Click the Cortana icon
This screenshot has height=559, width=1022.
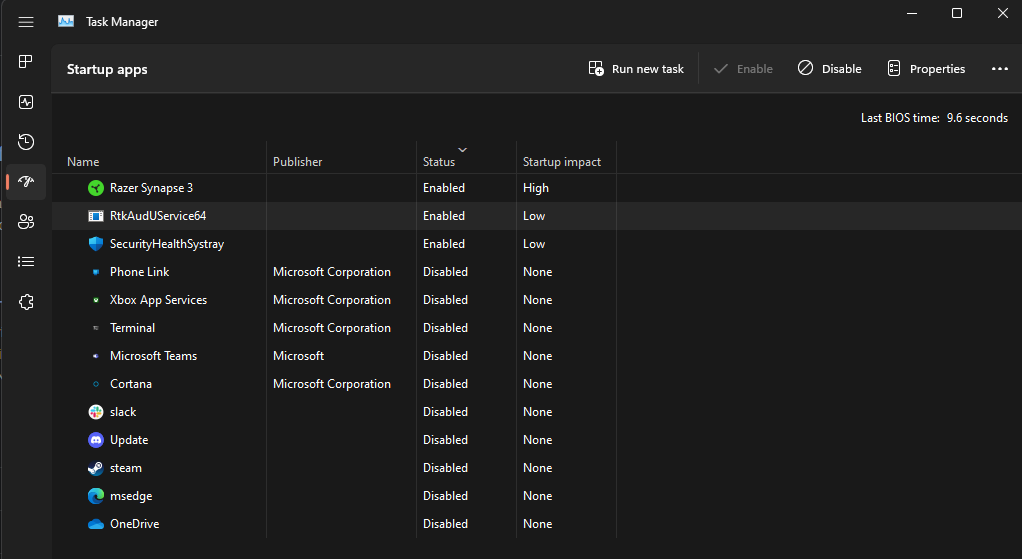pos(96,384)
